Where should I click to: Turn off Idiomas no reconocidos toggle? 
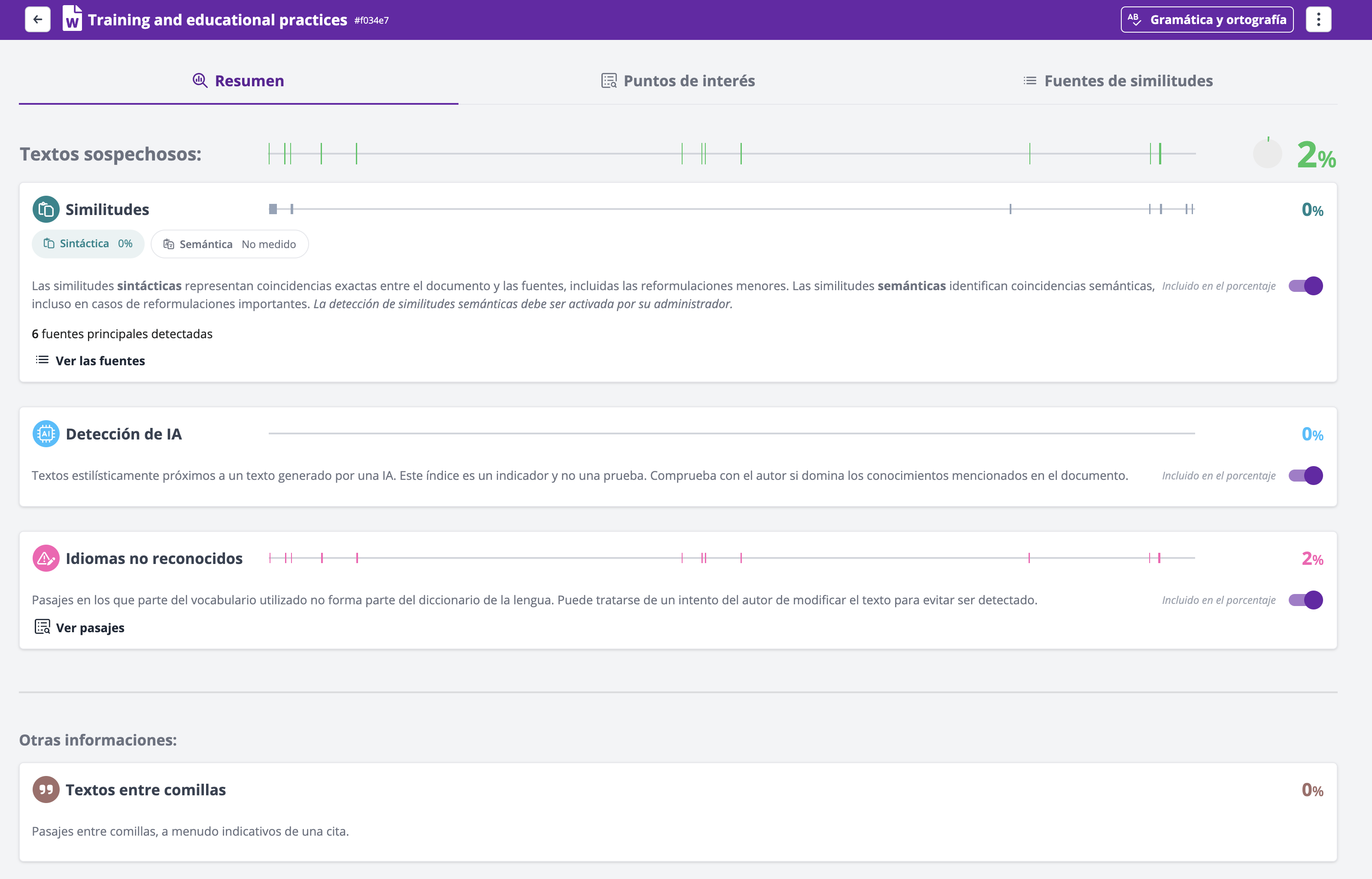pos(1305,600)
